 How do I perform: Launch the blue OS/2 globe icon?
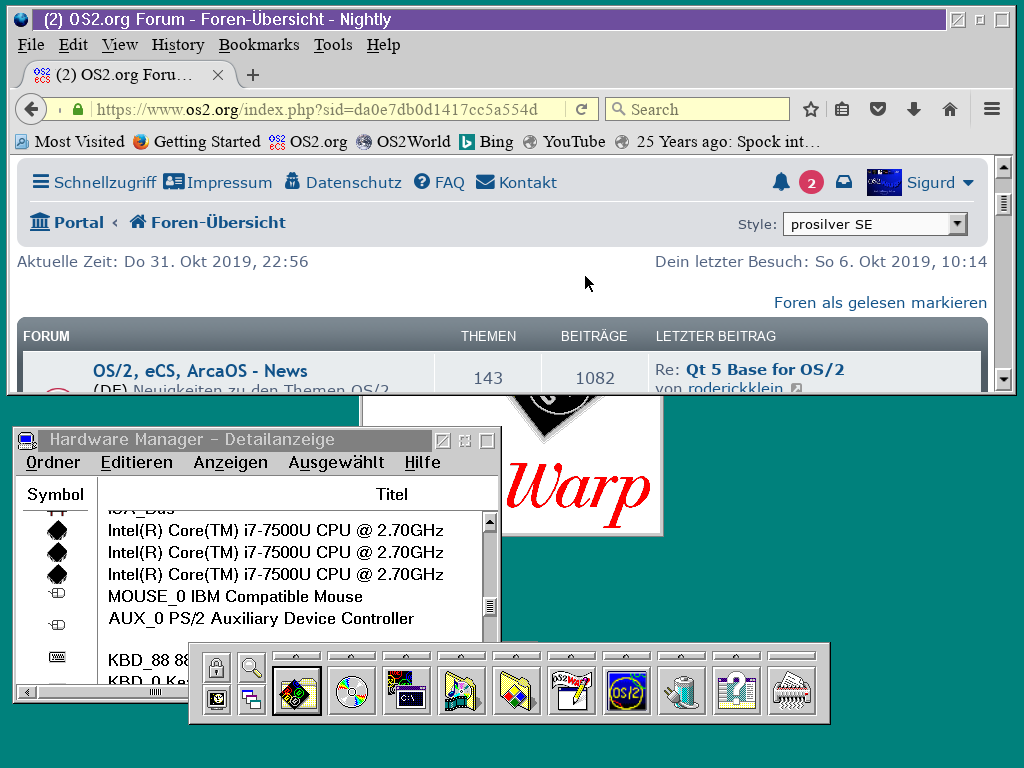[x=626, y=692]
